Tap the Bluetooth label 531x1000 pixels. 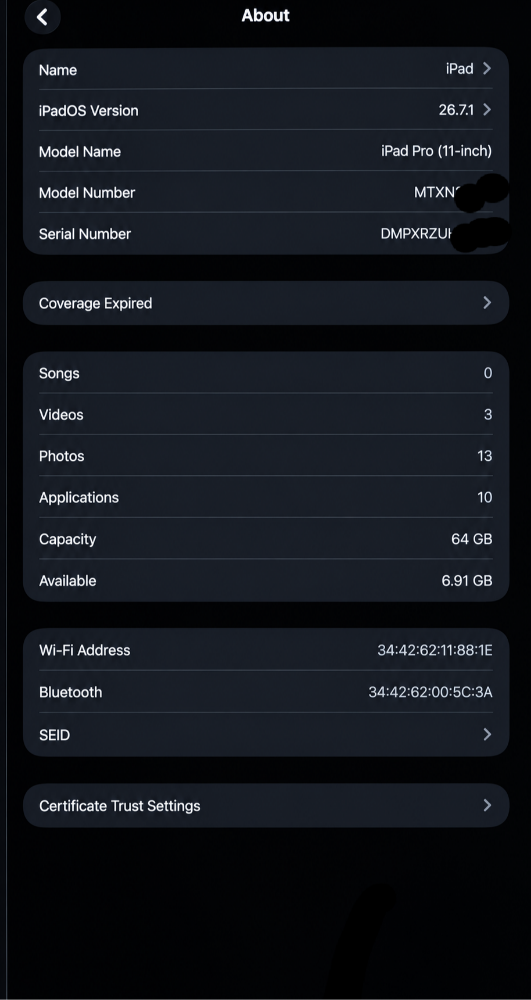click(71, 692)
